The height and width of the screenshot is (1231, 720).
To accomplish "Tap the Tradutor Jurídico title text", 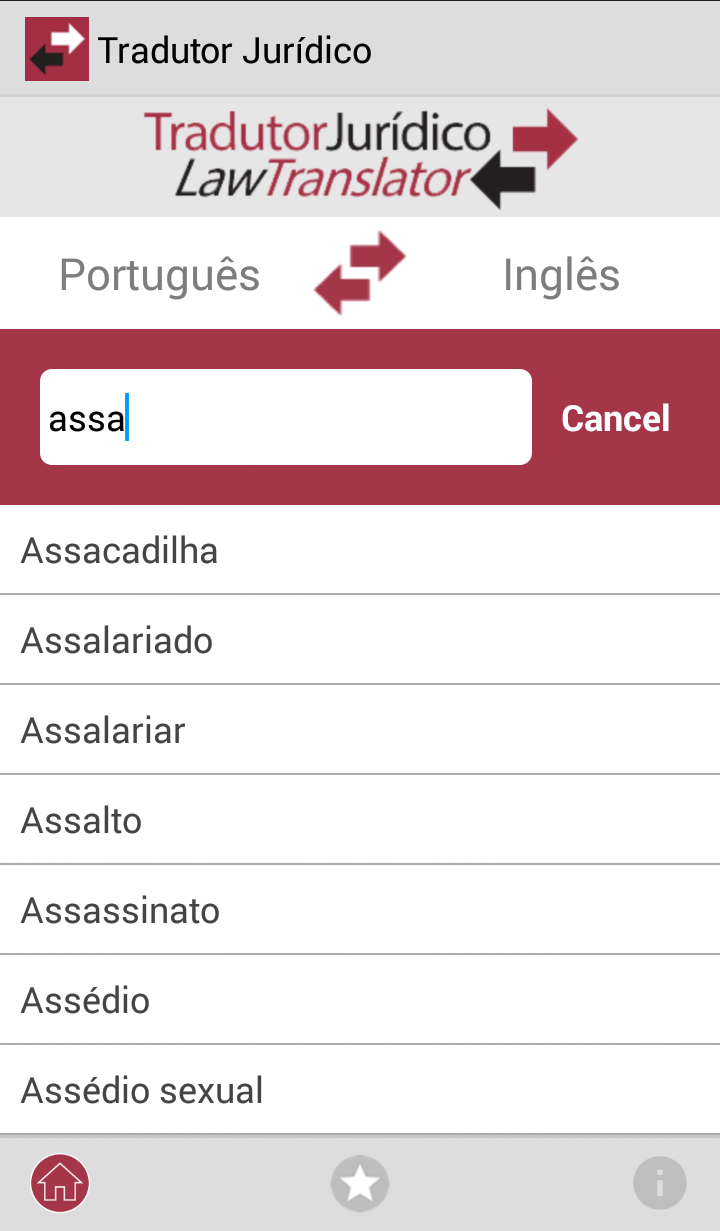I will (235, 50).
